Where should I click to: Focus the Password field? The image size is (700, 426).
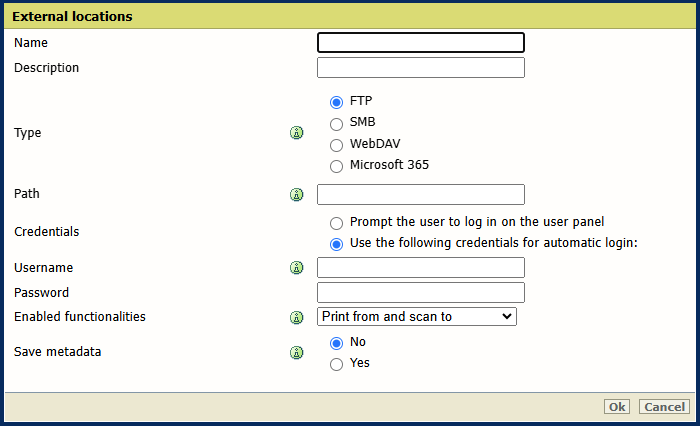click(x=420, y=292)
